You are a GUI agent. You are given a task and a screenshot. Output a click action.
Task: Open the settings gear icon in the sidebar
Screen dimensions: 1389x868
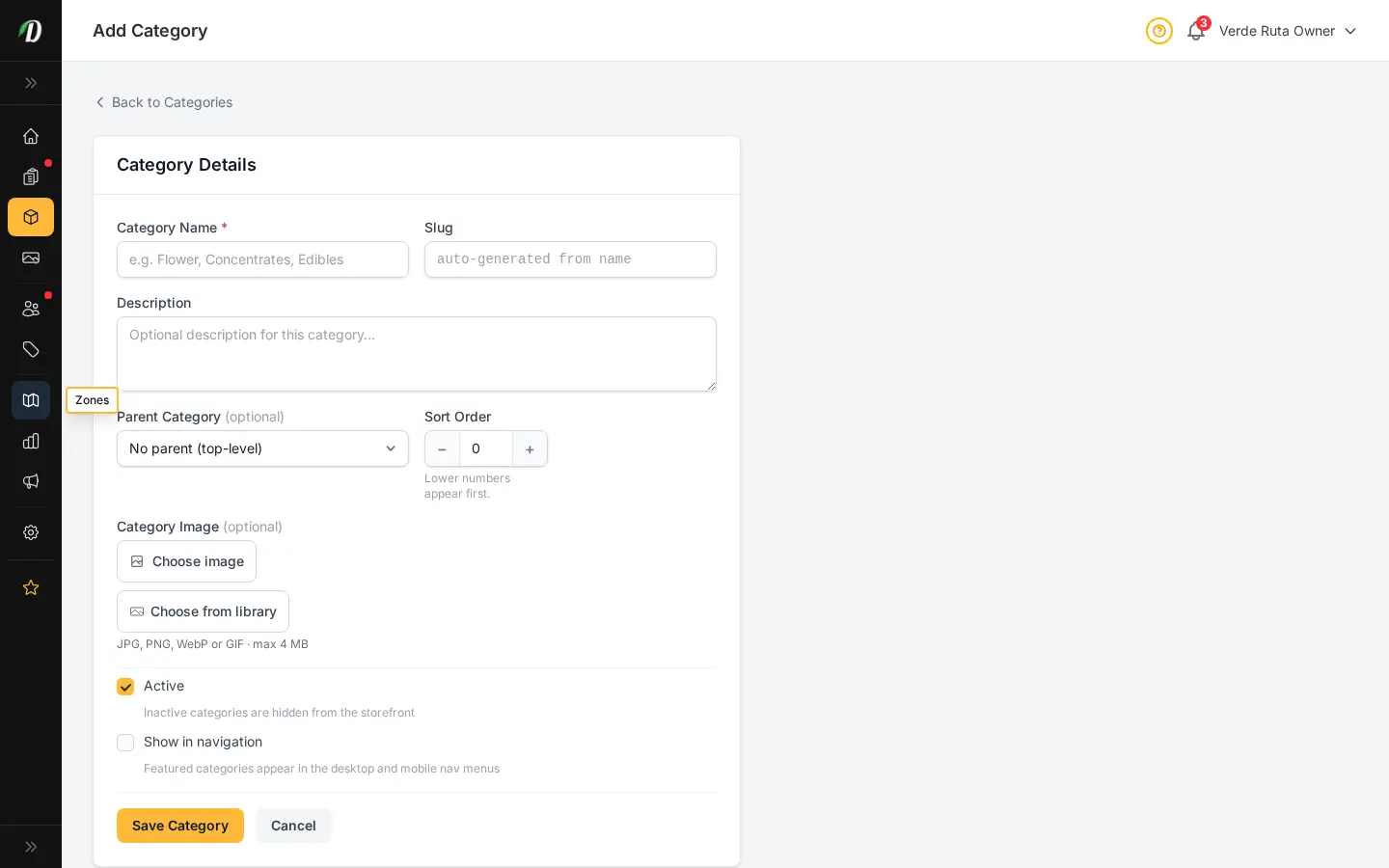31,532
